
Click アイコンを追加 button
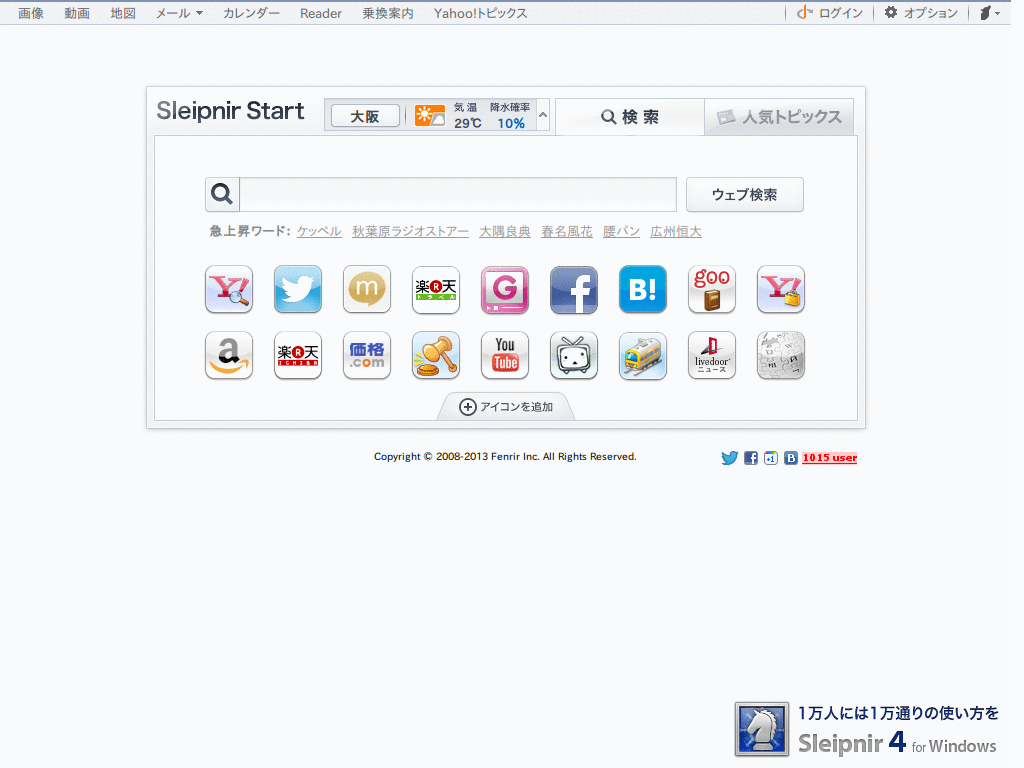(506, 407)
